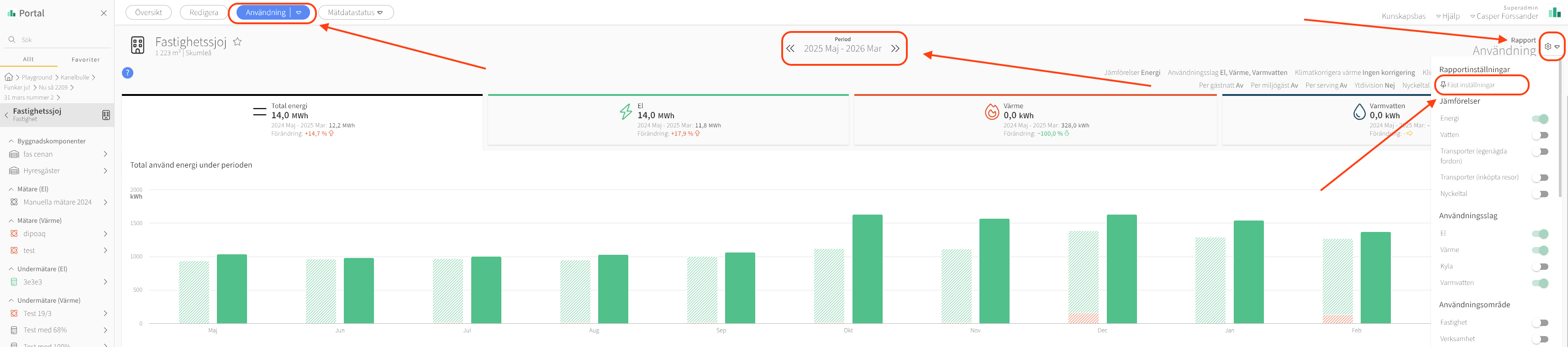Turn off the Varmvatten toggle

tap(1540, 283)
